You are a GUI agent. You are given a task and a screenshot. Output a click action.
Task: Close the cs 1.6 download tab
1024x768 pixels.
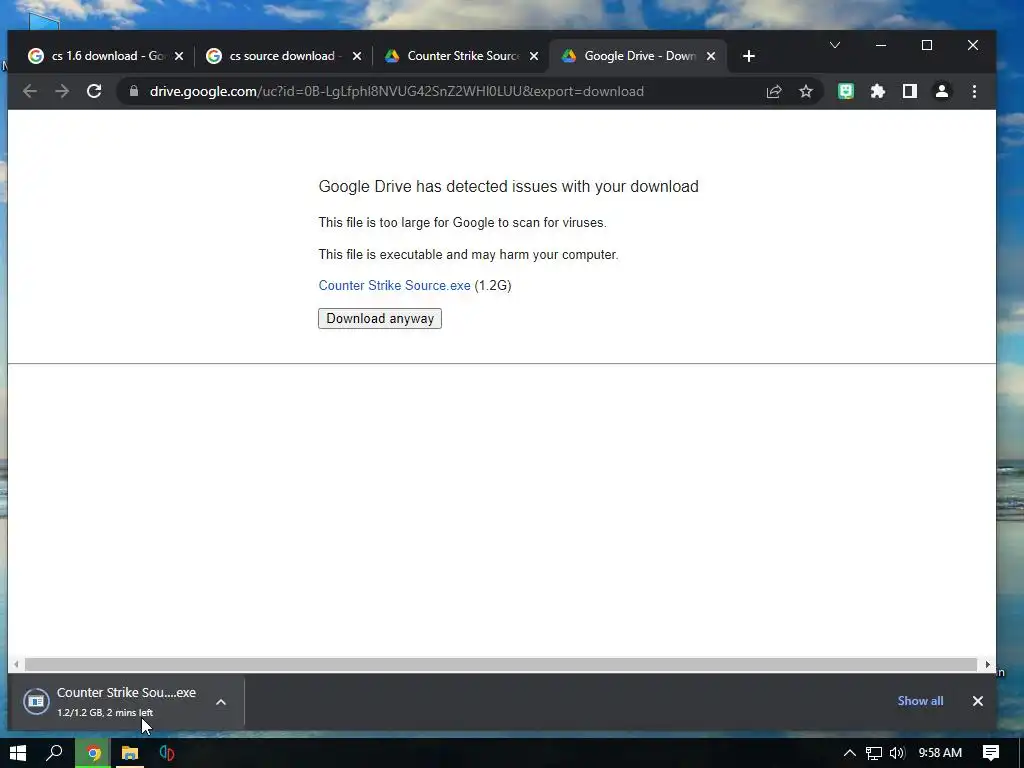tap(179, 56)
